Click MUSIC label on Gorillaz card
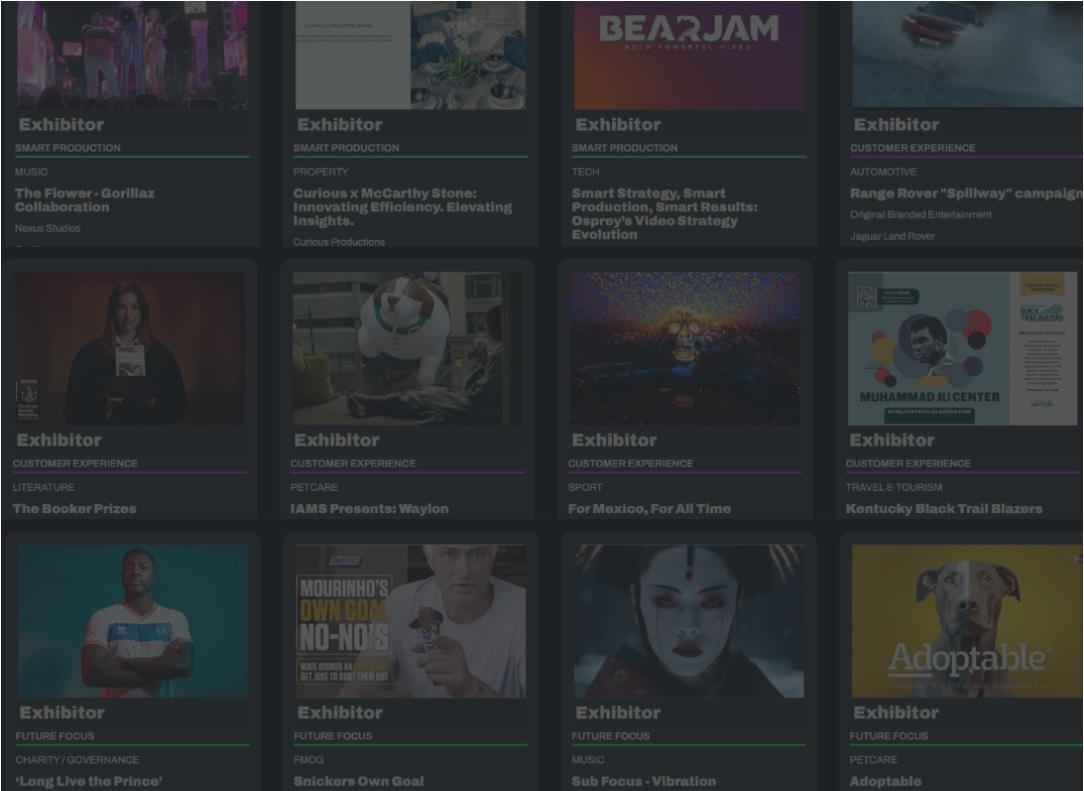Screen dimensions: 1084x791 pyautogui.click(x=31, y=171)
